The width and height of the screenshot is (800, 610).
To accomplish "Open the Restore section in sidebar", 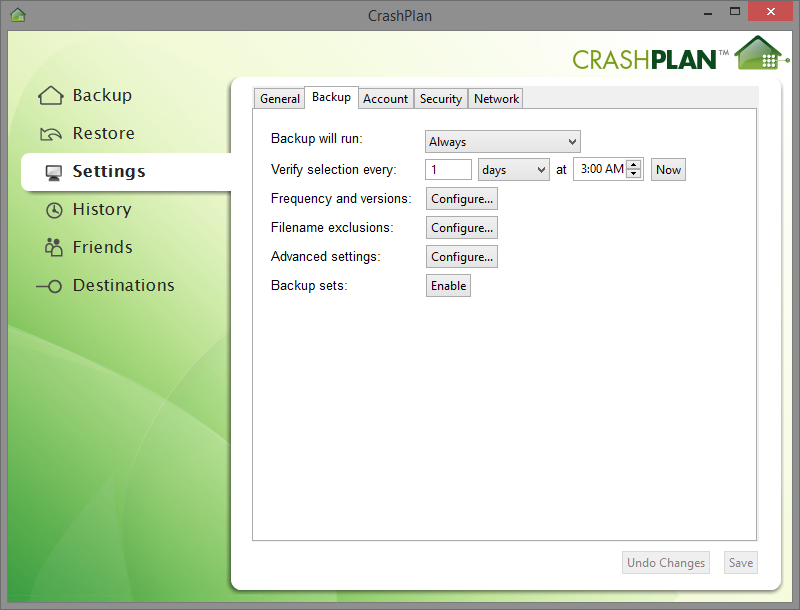I will 104,133.
